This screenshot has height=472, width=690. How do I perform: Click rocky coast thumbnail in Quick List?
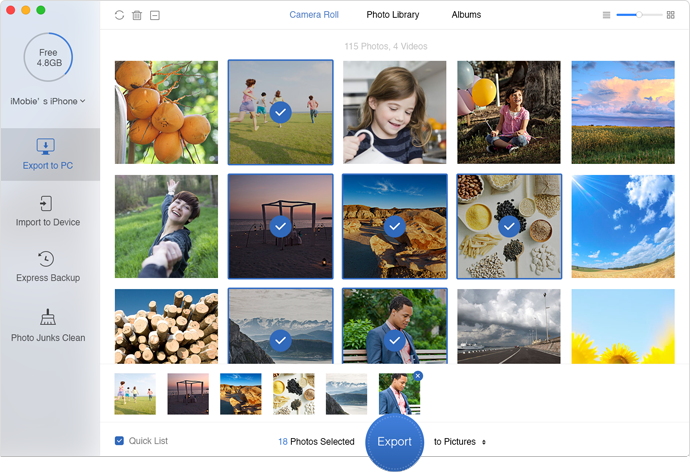click(241, 394)
